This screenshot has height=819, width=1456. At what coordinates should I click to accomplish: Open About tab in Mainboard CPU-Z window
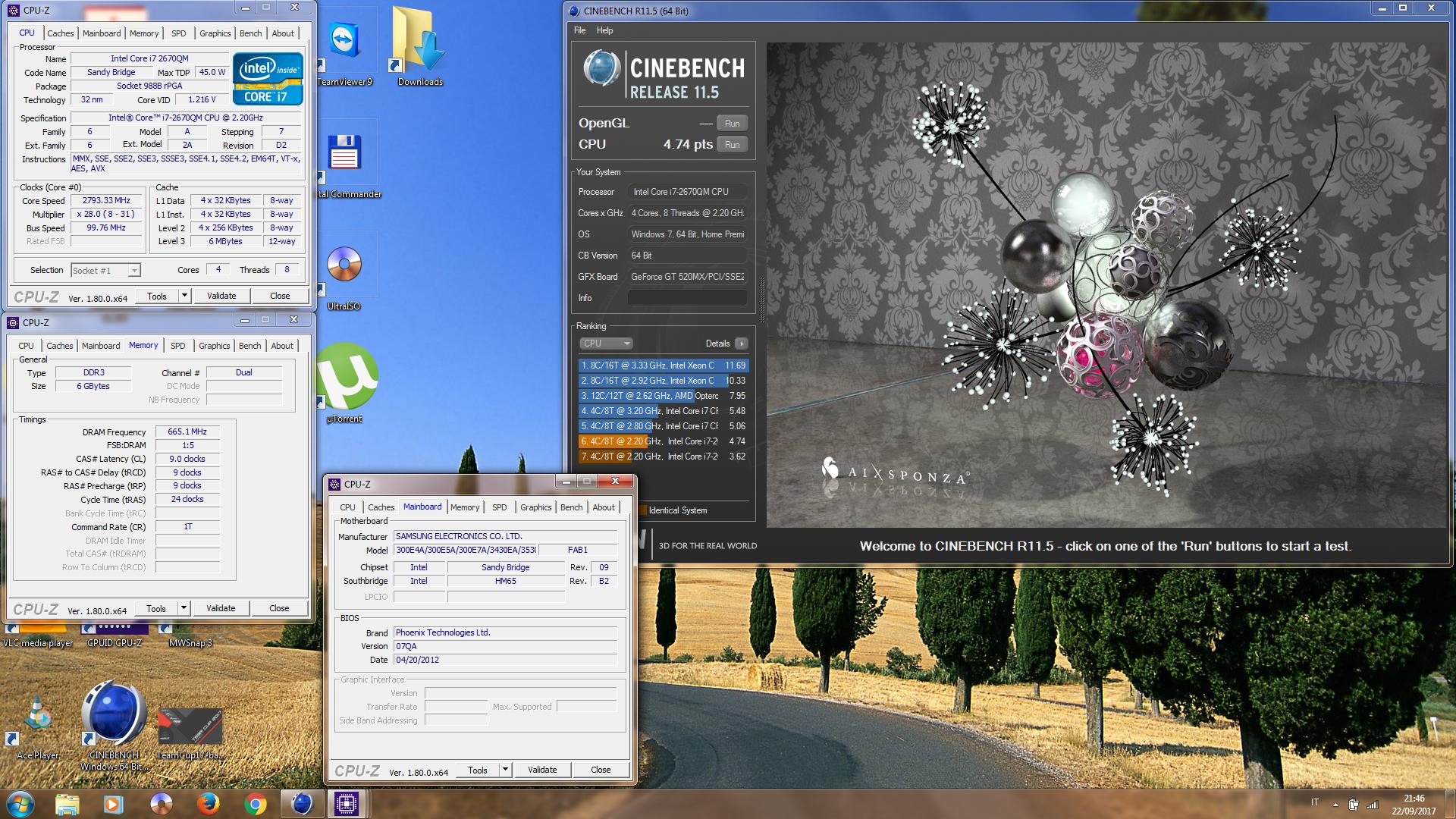coord(604,507)
